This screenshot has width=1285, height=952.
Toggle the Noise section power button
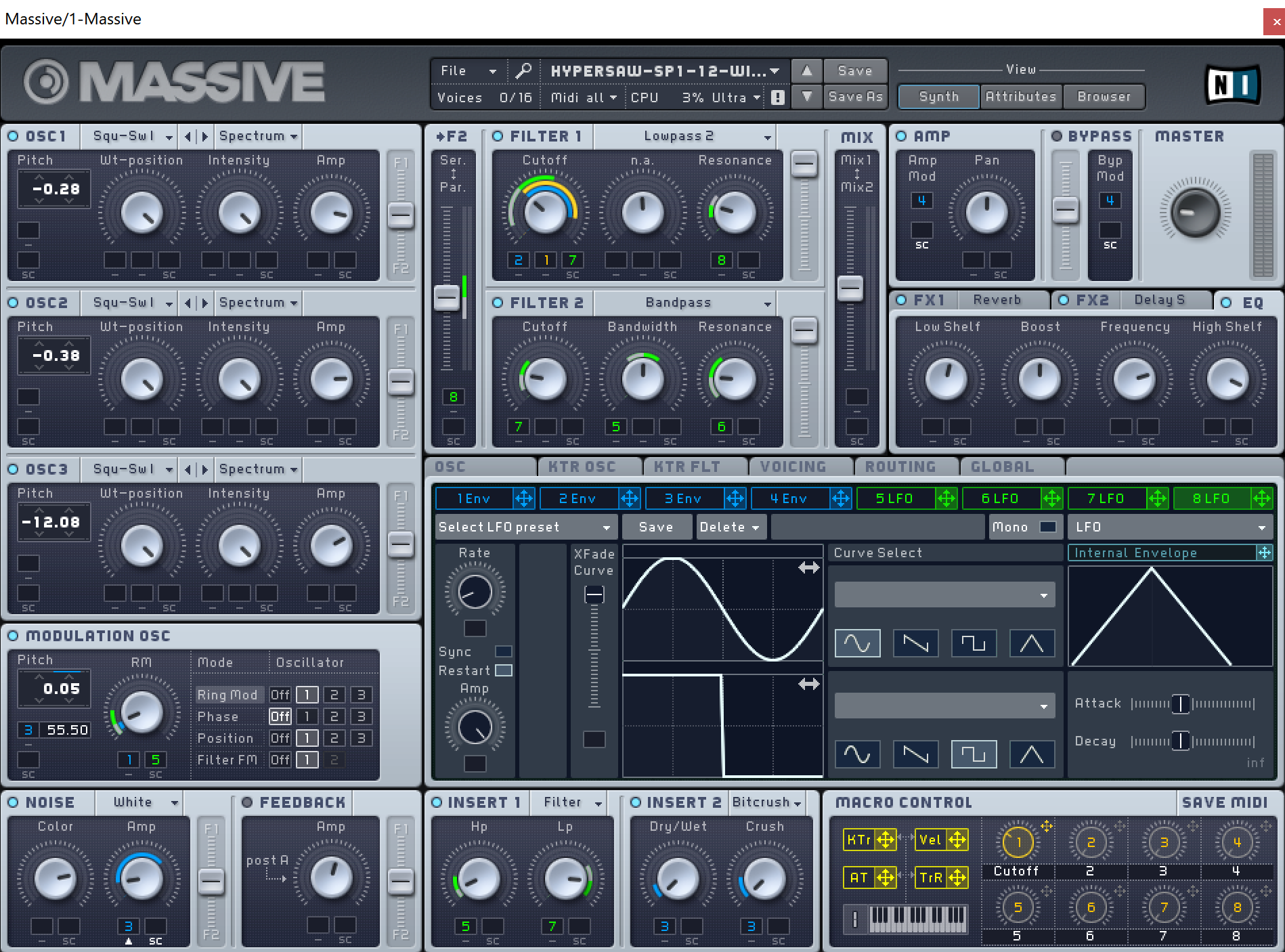tap(13, 802)
